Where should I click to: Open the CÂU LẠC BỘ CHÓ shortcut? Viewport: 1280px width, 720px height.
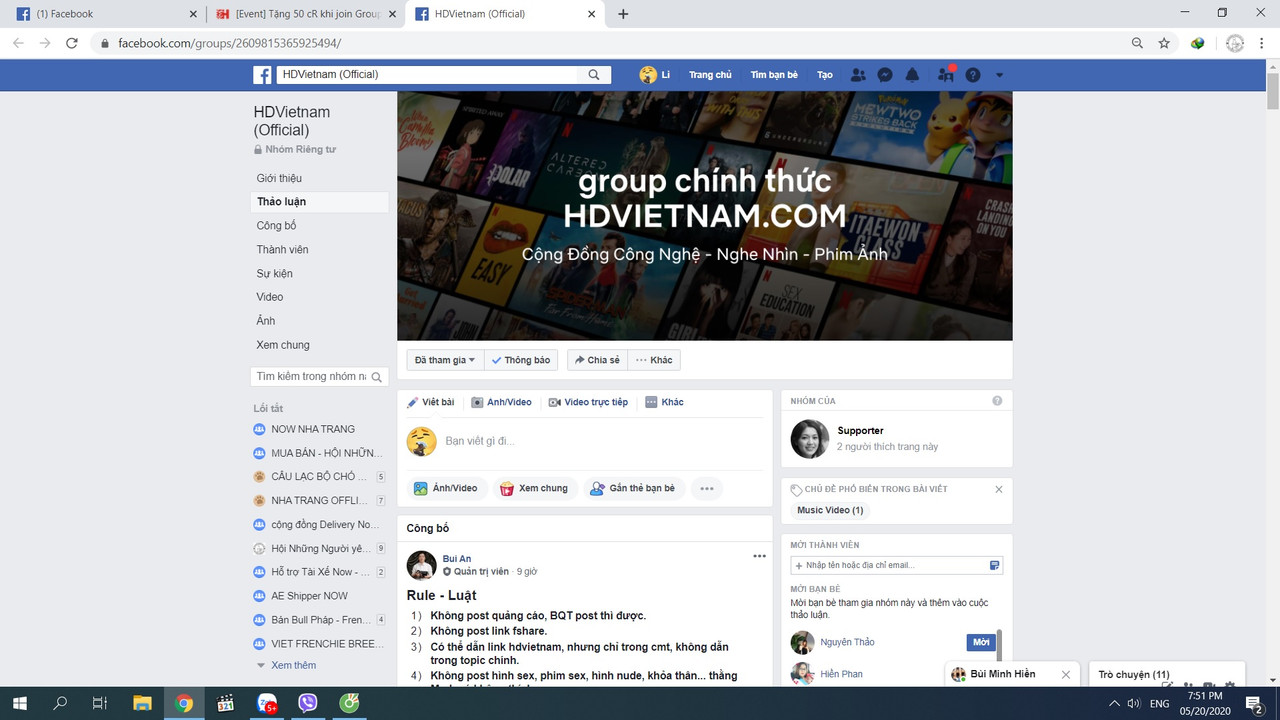(x=319, y=477)
